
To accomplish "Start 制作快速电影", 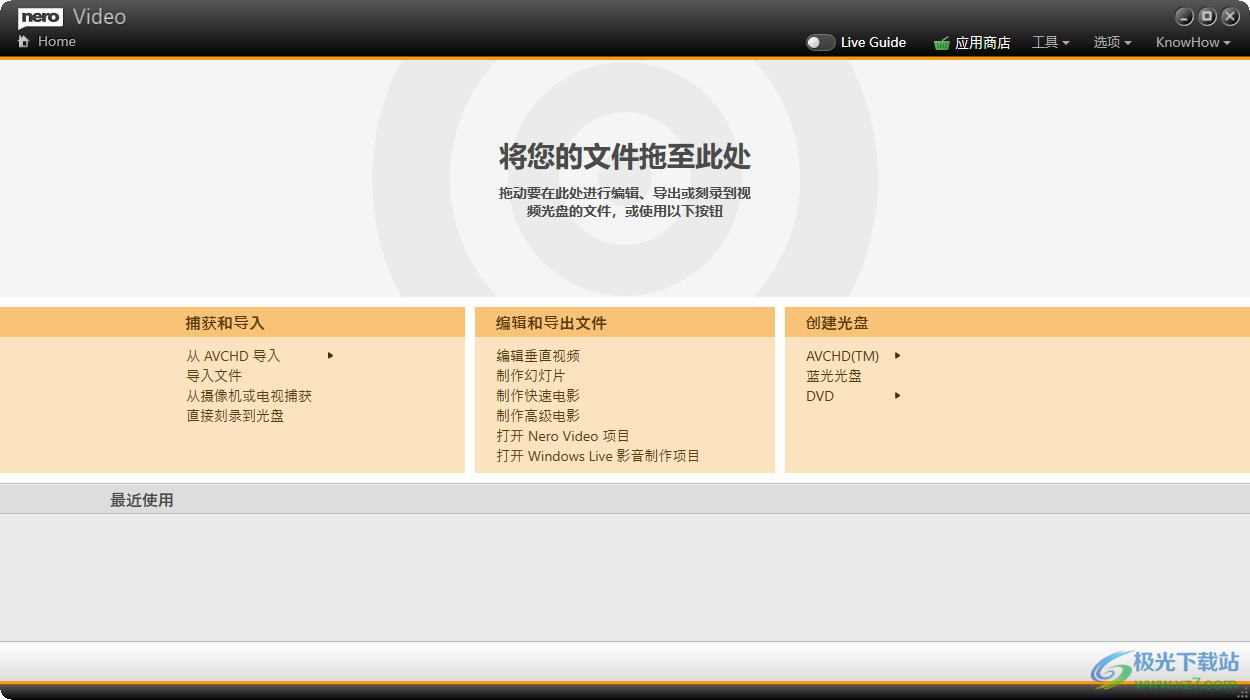I will click(x=538, y=396).
